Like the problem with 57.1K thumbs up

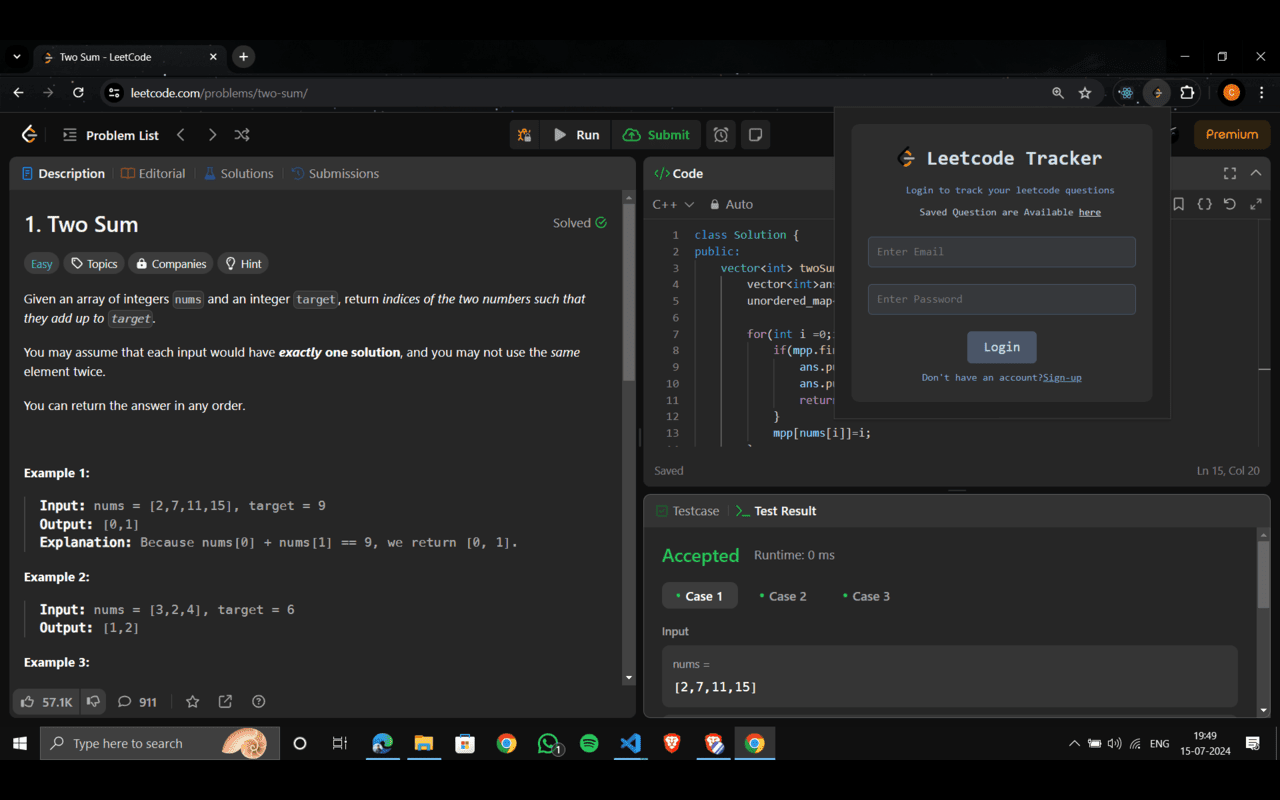pyautogui.click(x=46, y=702)
